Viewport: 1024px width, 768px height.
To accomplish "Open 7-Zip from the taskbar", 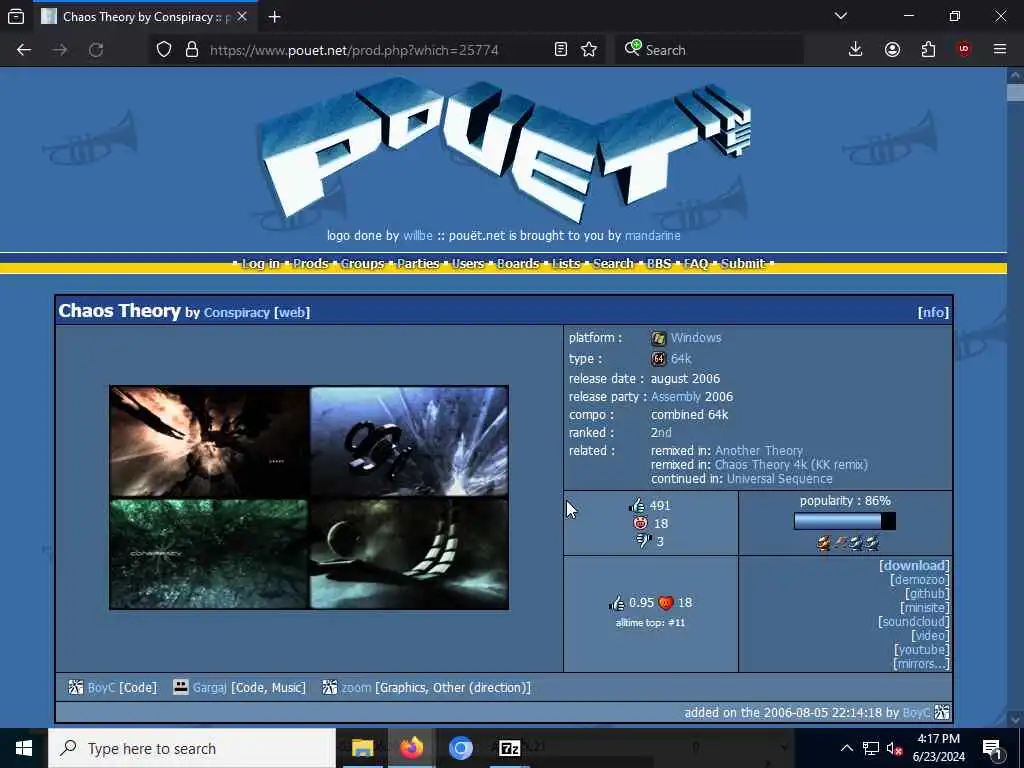I will [509, 748].
